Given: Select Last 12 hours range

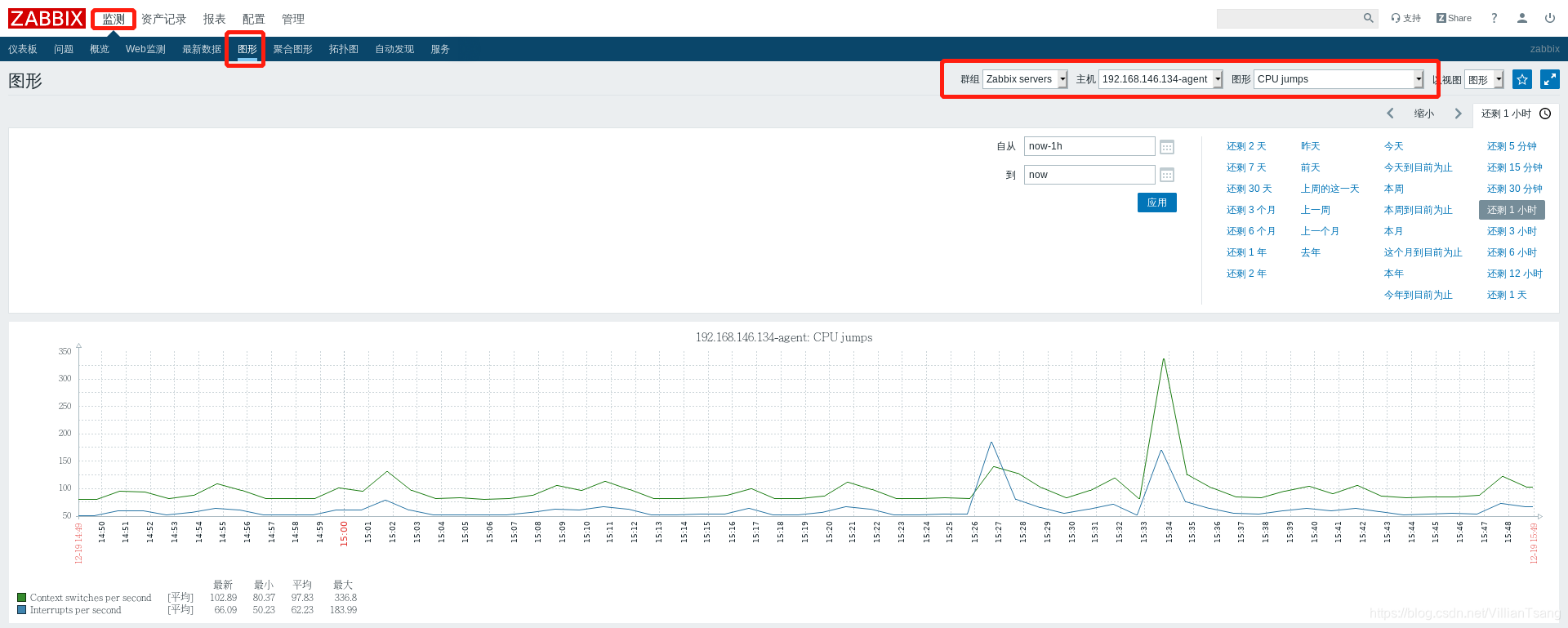Looking at the screenshot, I should [1515, 274].
